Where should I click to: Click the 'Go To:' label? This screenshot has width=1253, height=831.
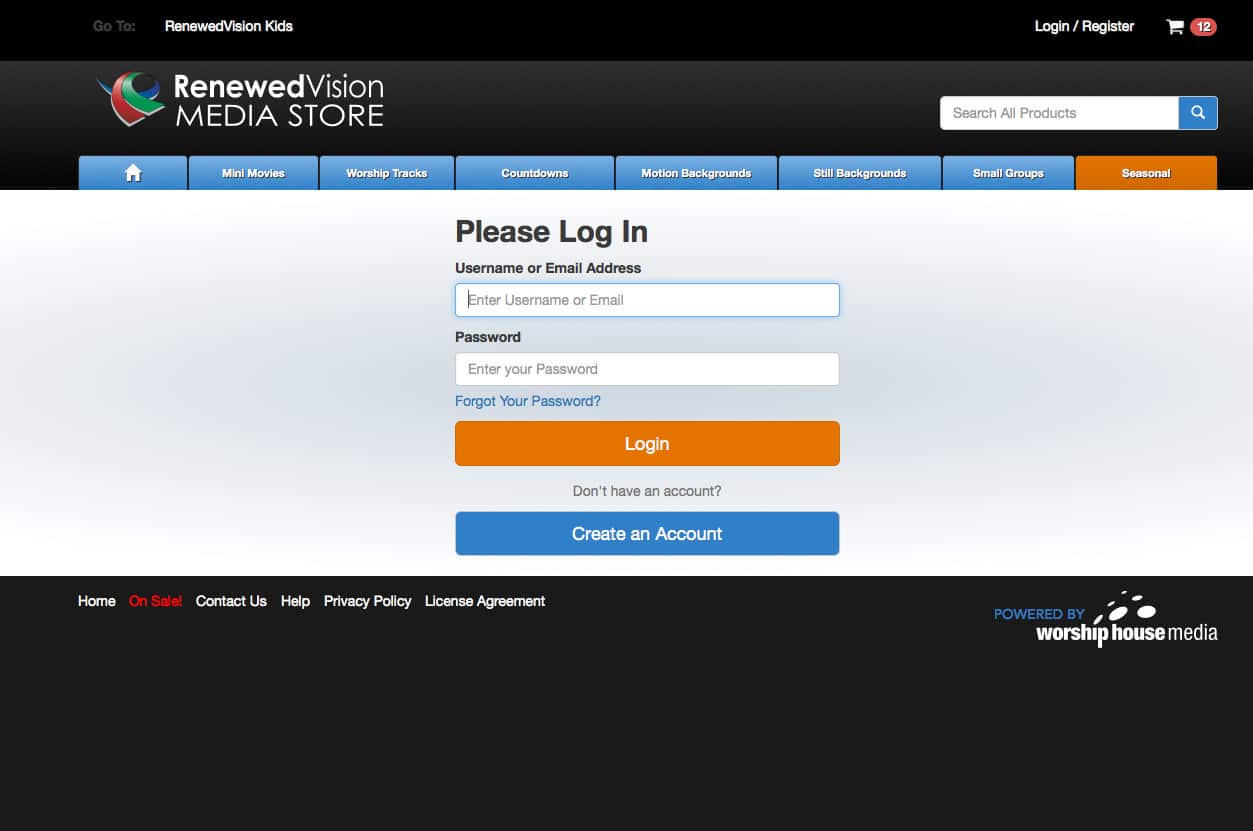pyautogui.click(x=114, y=27)
